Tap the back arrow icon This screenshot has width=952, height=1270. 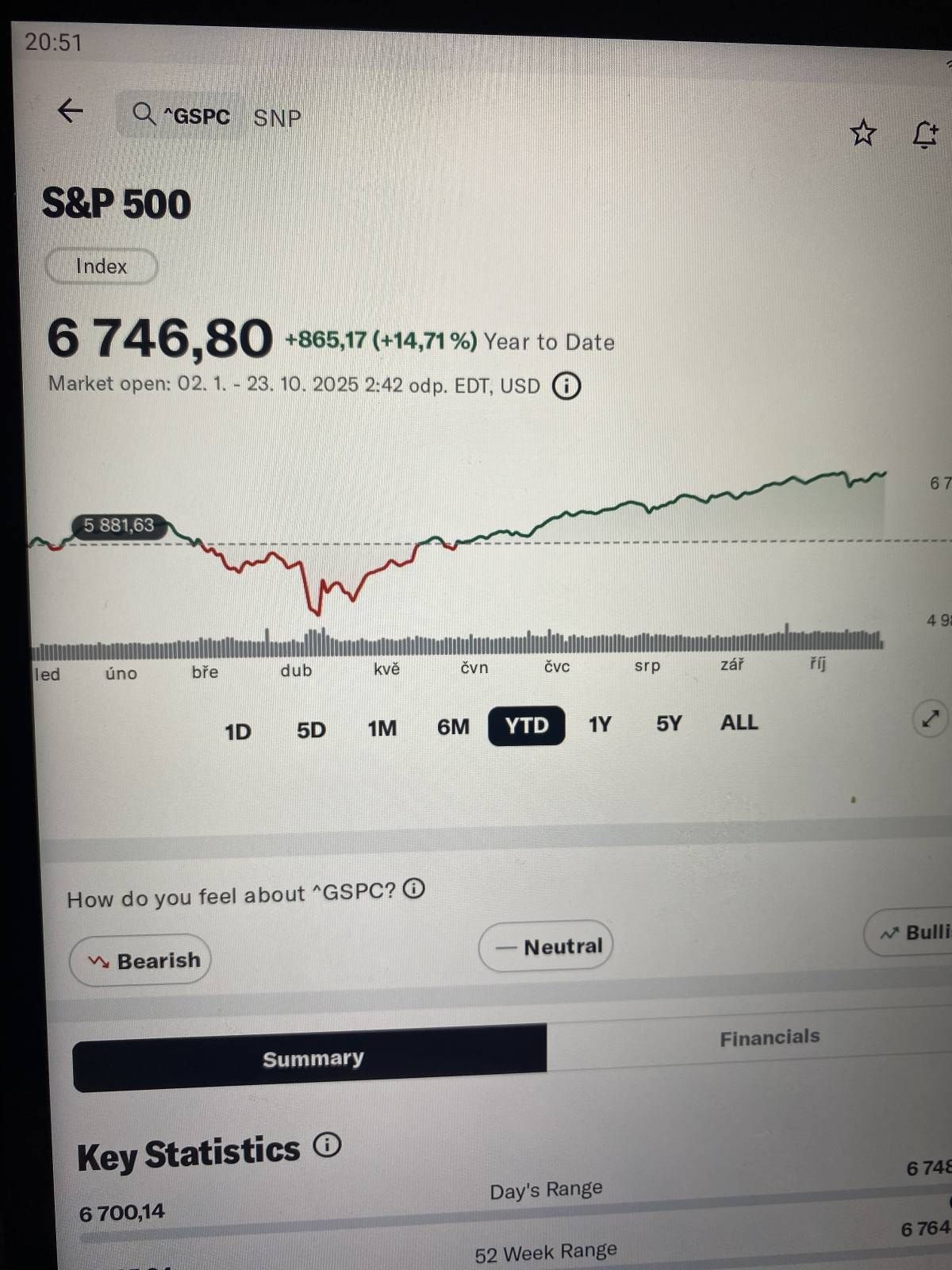[71, 110]
